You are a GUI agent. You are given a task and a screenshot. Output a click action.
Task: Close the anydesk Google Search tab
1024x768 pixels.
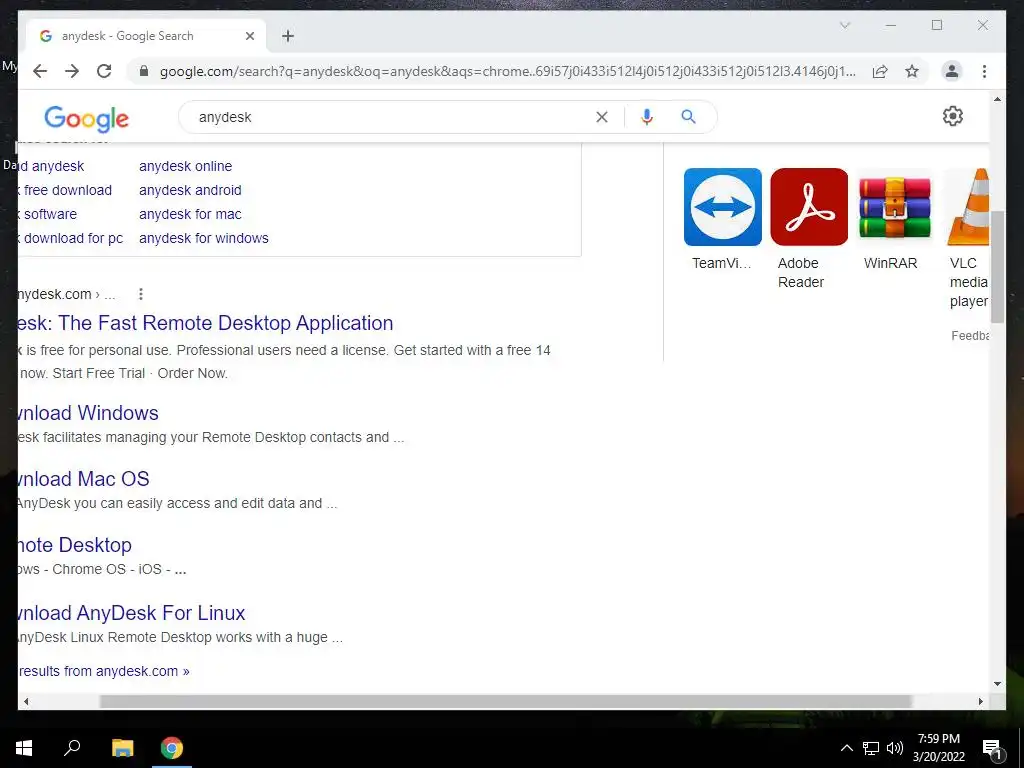point(249,36)
